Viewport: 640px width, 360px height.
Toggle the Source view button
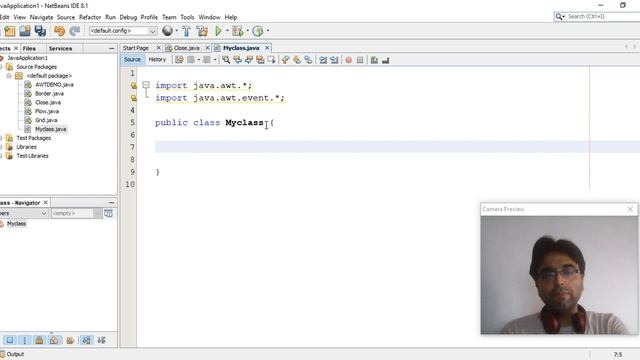click(x=132, y=60)
